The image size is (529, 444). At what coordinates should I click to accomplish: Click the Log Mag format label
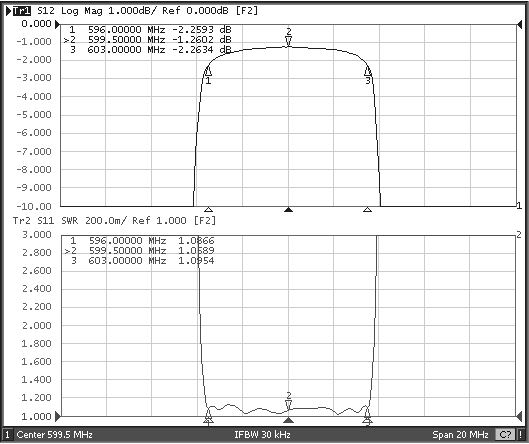tap(81, 11)
